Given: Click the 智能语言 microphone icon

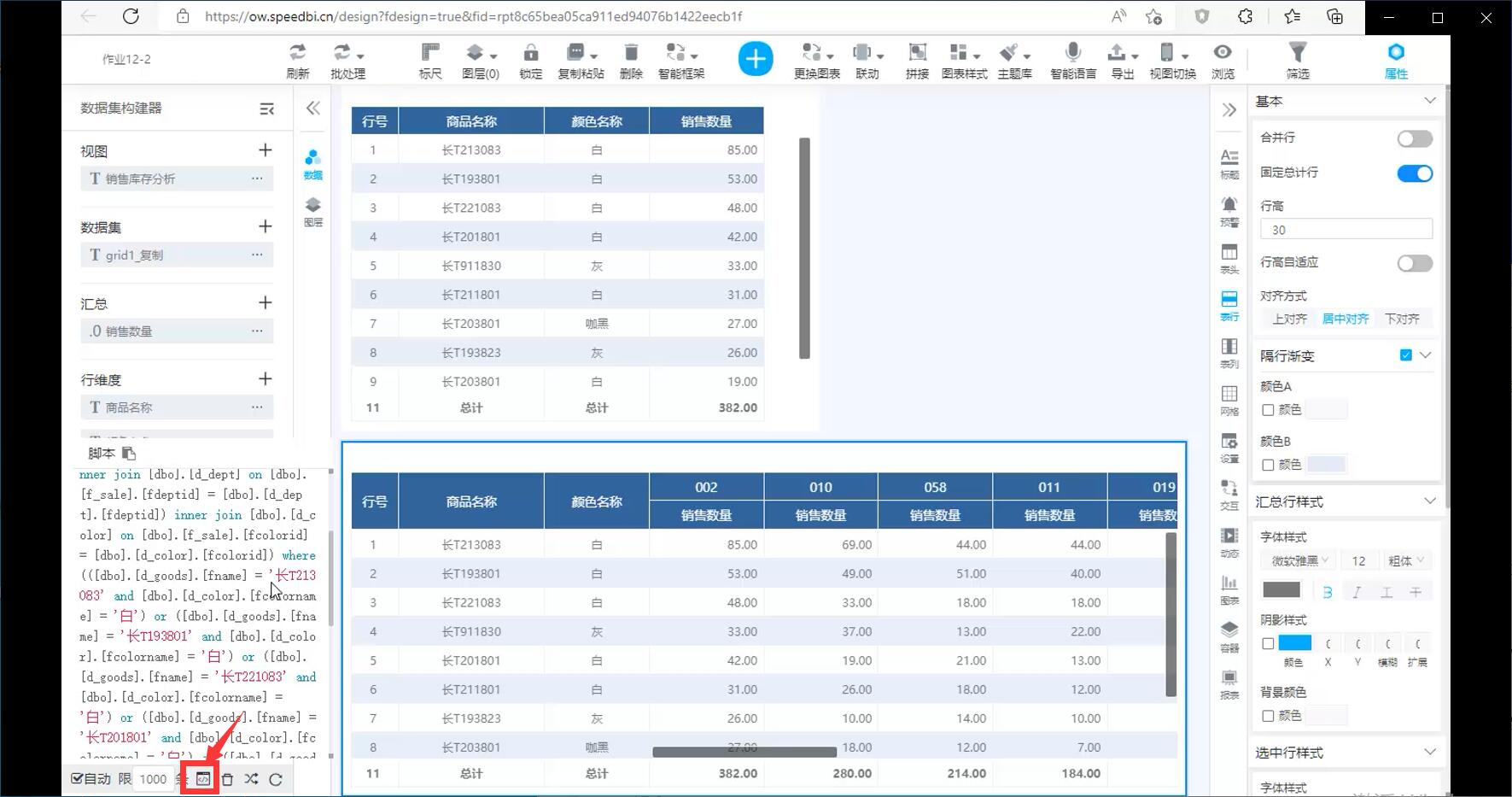Looking at the screenshot, I should click(x=1073, y=53).
